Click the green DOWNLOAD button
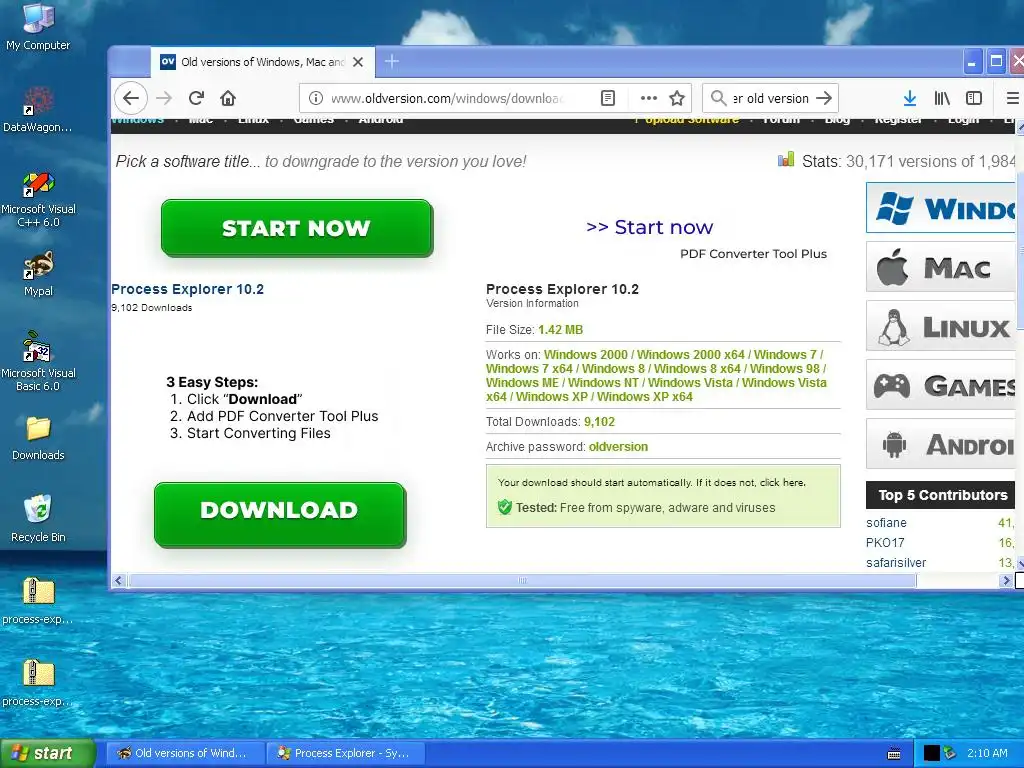The width and height of the screenshot is (1024, 768). coord(280,514)
